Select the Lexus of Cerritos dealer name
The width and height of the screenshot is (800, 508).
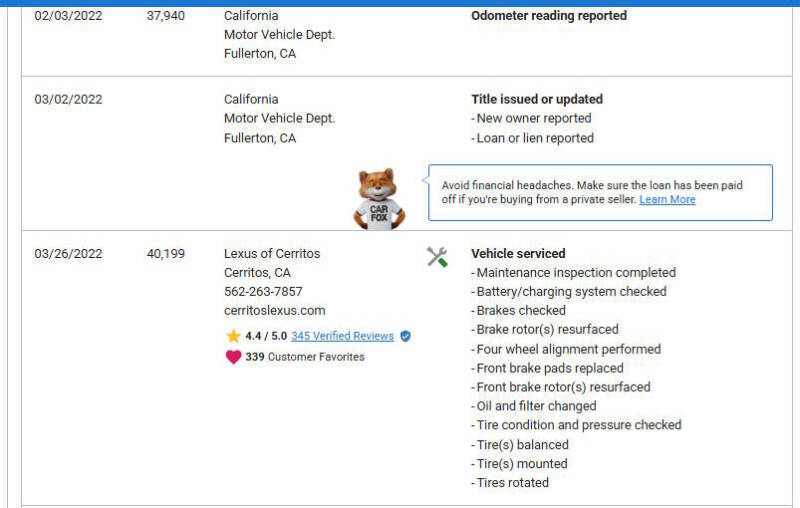tap(272, 254)
